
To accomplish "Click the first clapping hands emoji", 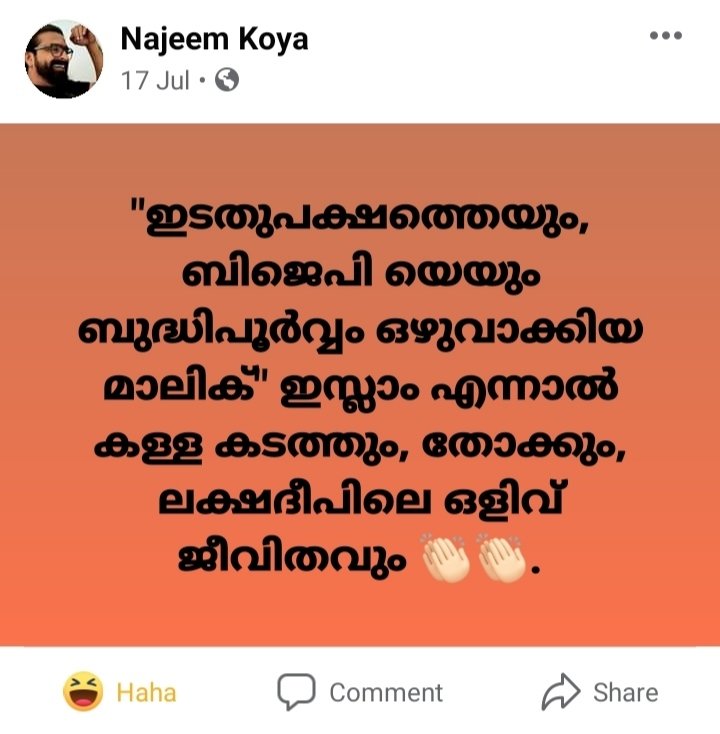I will pyautogui.click(x=445, y=557).
